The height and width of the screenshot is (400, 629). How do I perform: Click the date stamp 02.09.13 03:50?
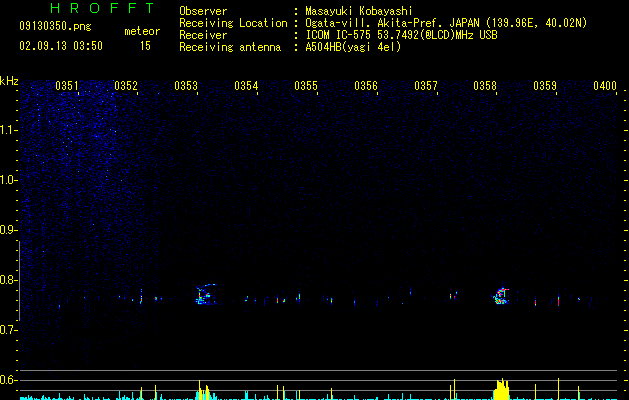pyautogui.click(x=61, y=46)
